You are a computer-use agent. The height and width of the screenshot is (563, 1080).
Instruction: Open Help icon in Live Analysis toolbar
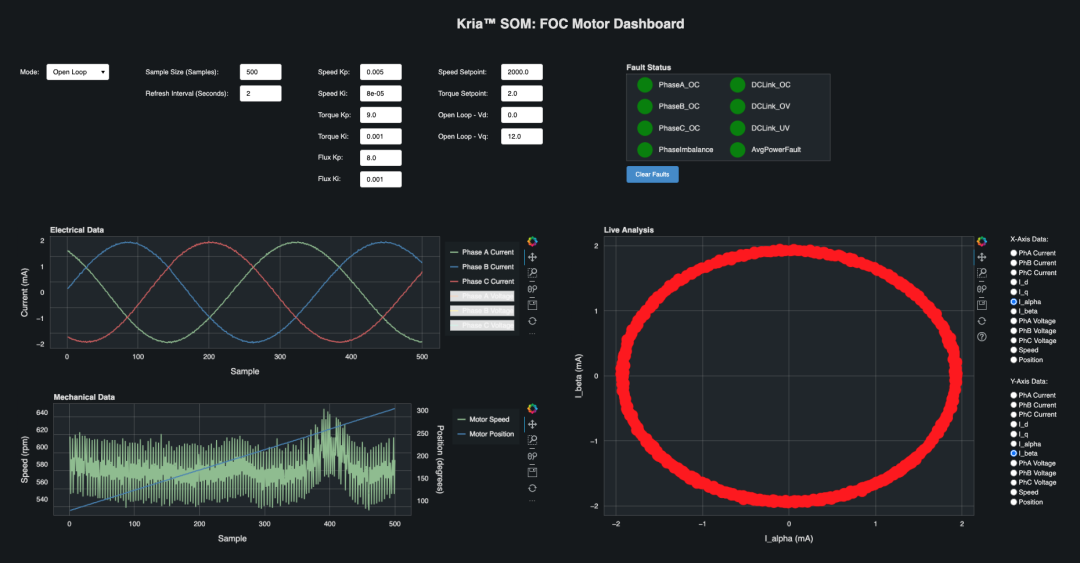[982, 337]
